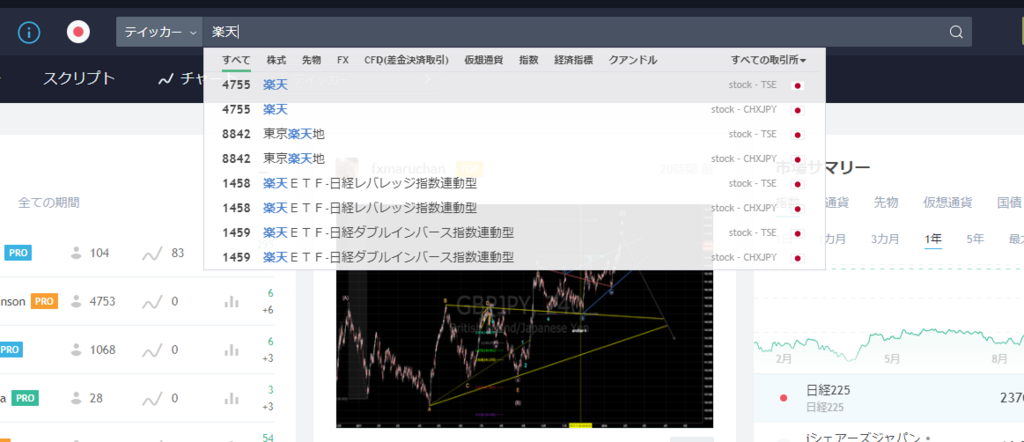Choose 1458 楽天ETF レバレッジ CHXJPY result
1024x442 pixels.
[x=515, y=208]
